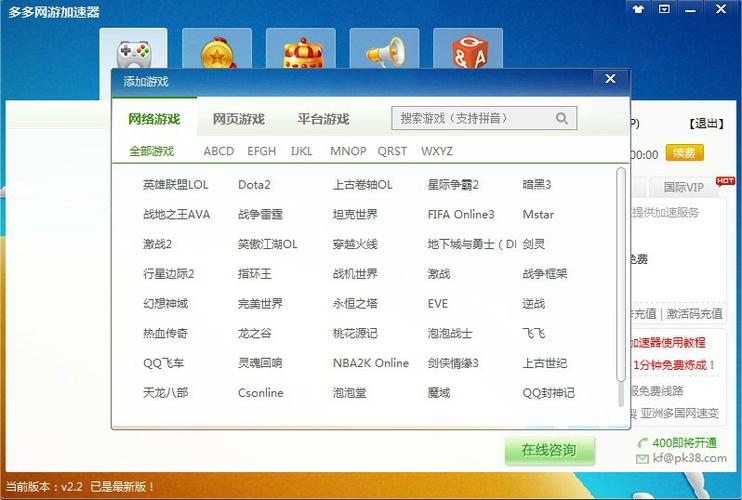Screen dimensions: 742x500
Task: Select game 星际争霸2
Action: point(453,185)
